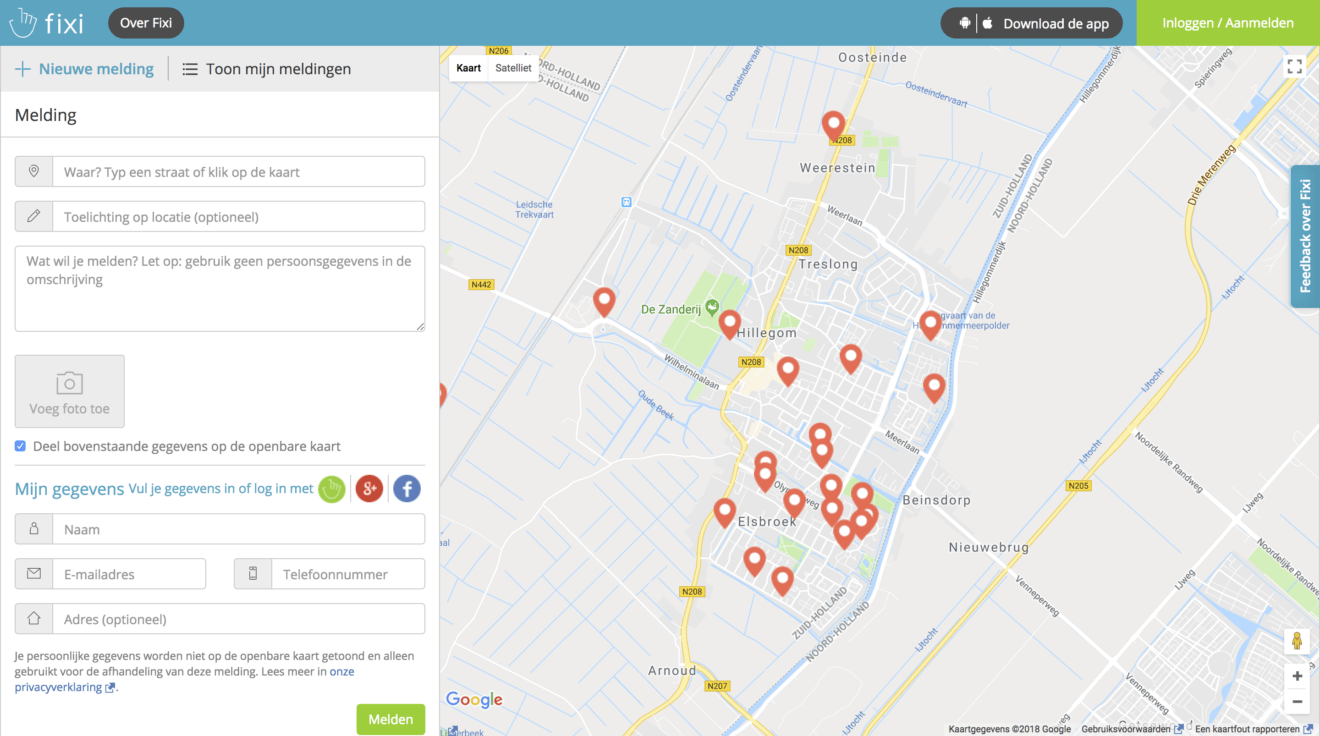Select the Voeg foto toe camera icon

tap(69, 383)
